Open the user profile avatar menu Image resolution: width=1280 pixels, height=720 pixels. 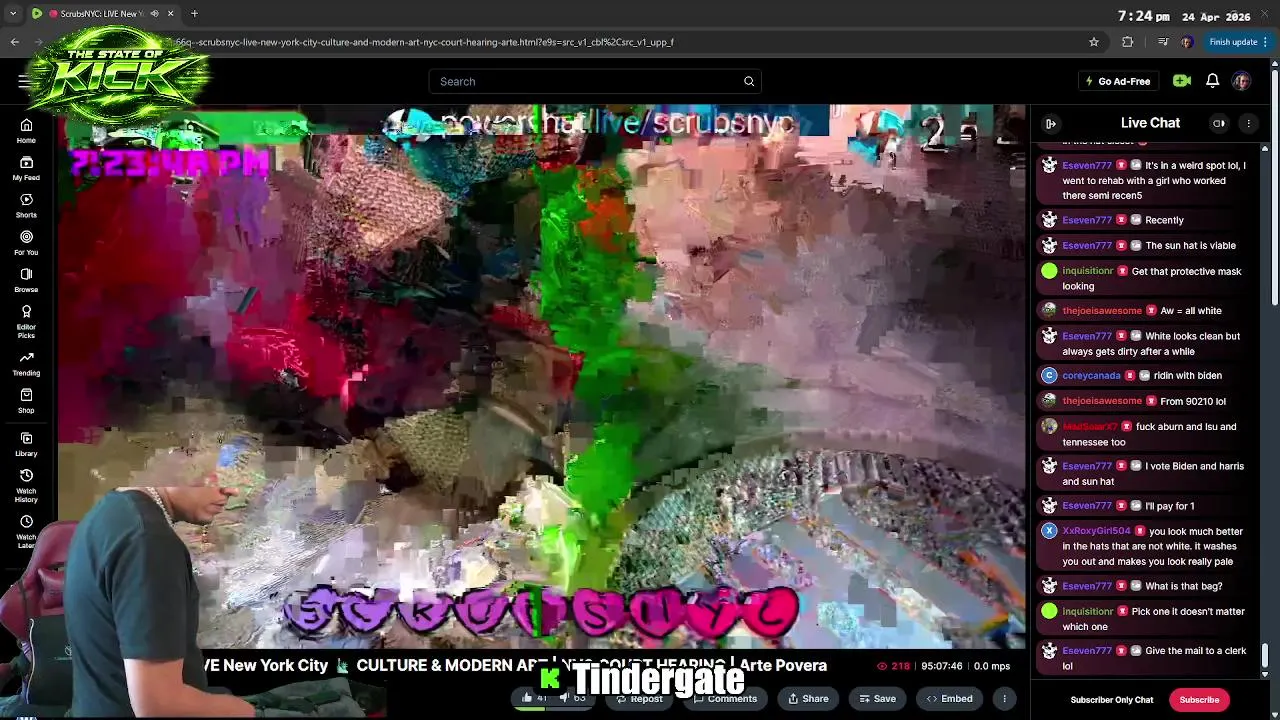click(1241, 81)
